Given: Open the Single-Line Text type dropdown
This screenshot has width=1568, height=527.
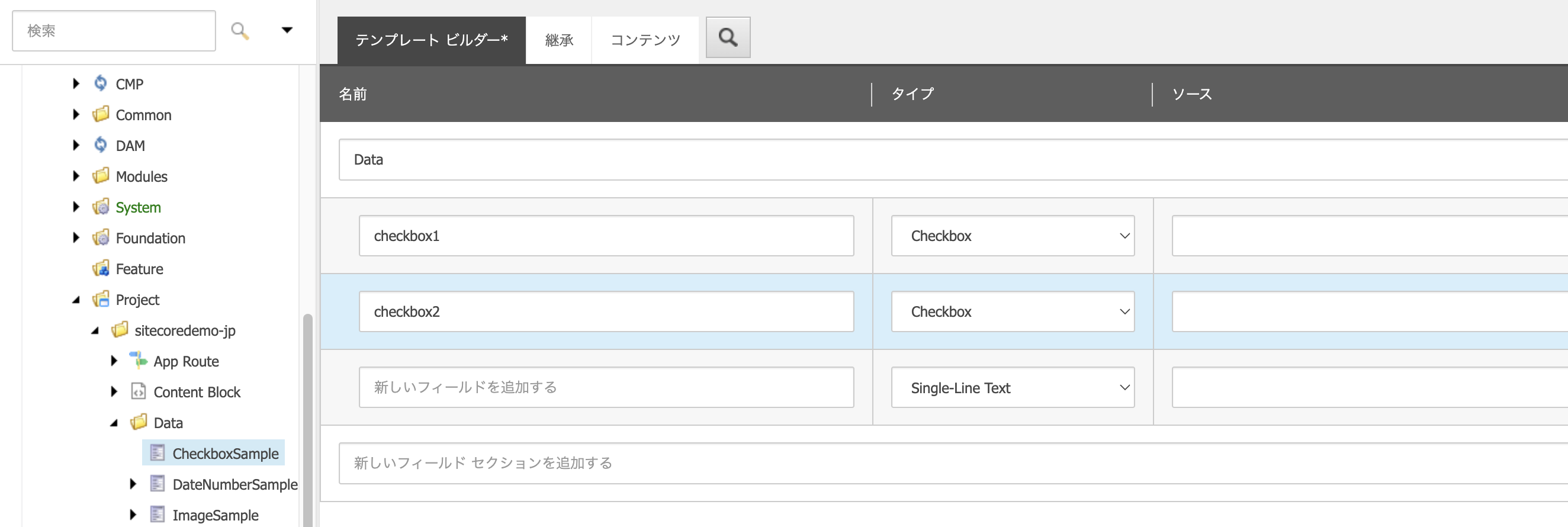Looking at the screenshot, I should pyautogui.click(x=1012, y=388).
